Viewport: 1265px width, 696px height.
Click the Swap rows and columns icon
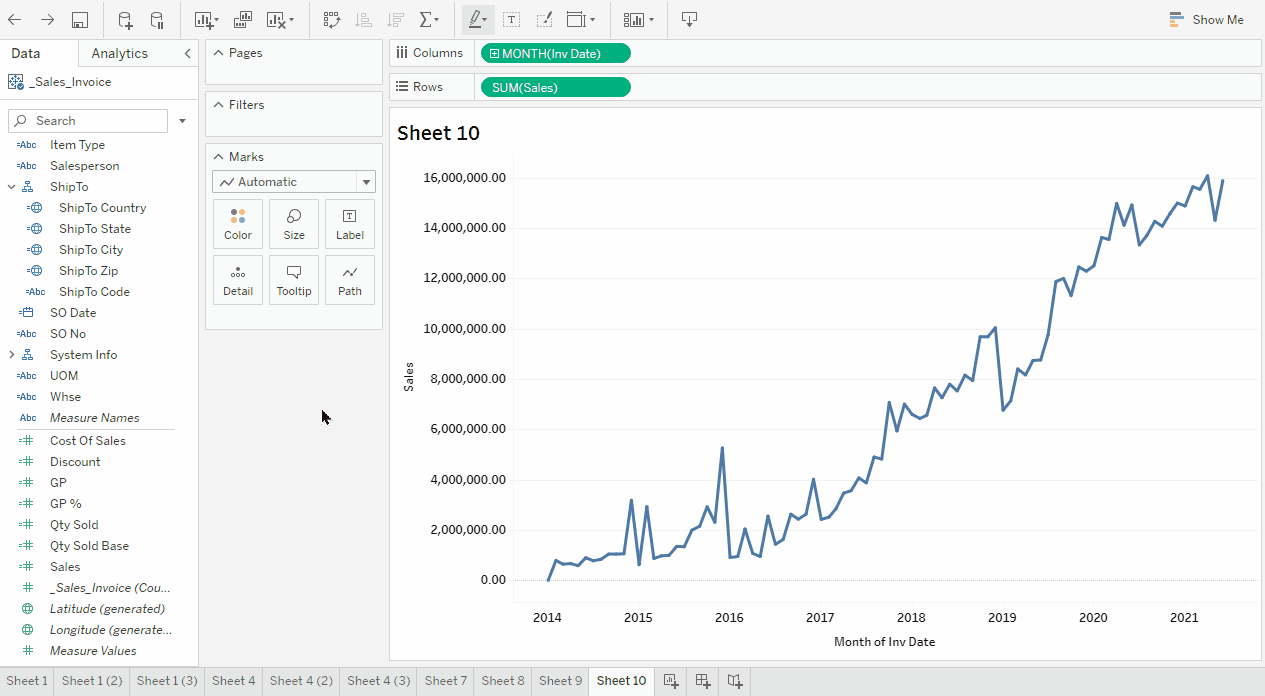(x=332, y=20)
